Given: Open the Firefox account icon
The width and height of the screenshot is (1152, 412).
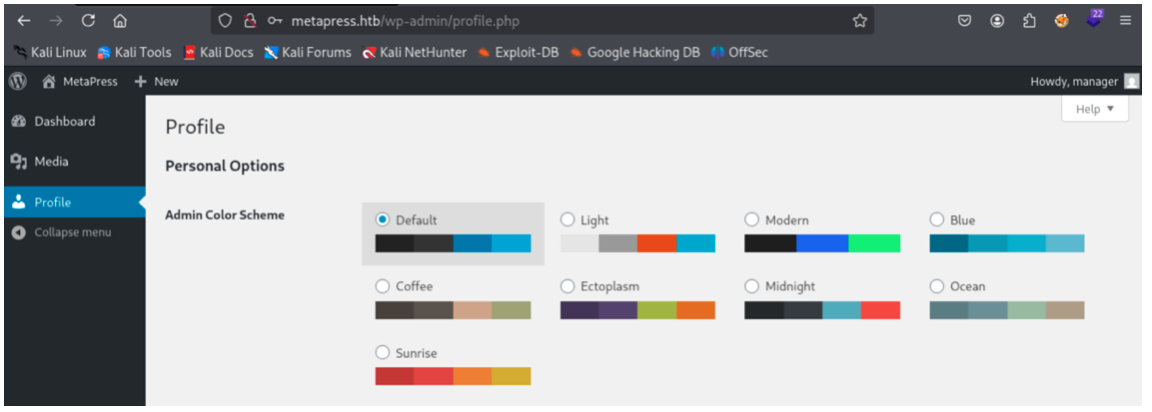Looking at the screenshot, I should click(997, 21).
